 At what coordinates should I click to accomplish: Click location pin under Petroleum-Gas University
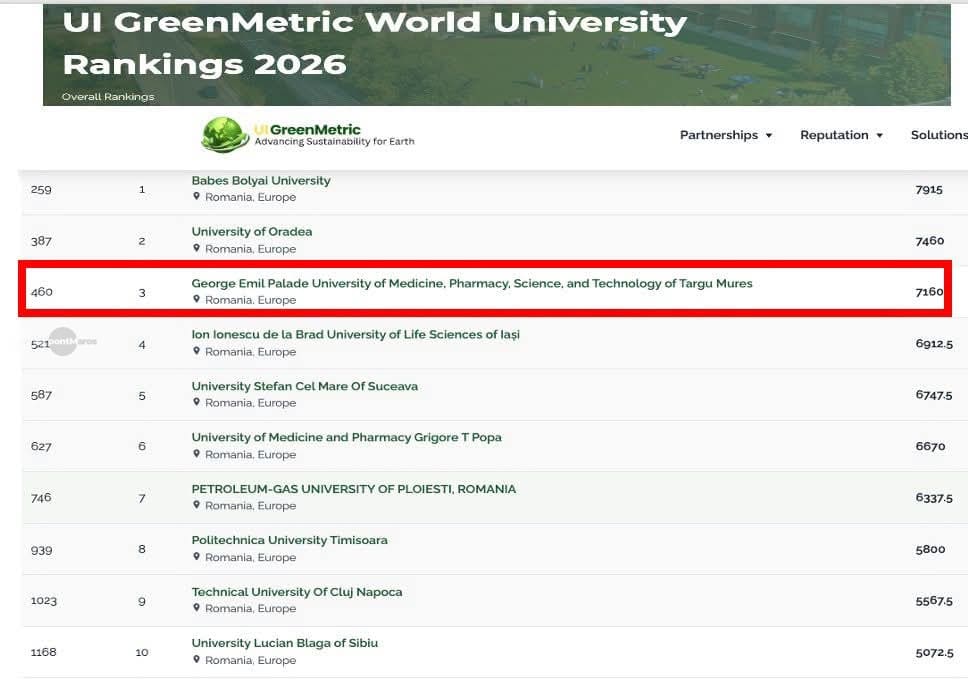point(196,505)
